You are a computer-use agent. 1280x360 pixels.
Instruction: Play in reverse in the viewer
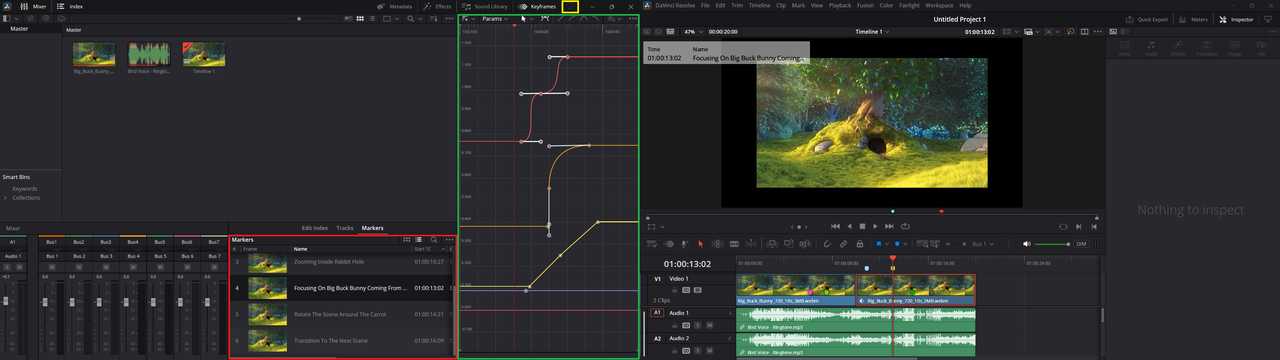[849, 226]
